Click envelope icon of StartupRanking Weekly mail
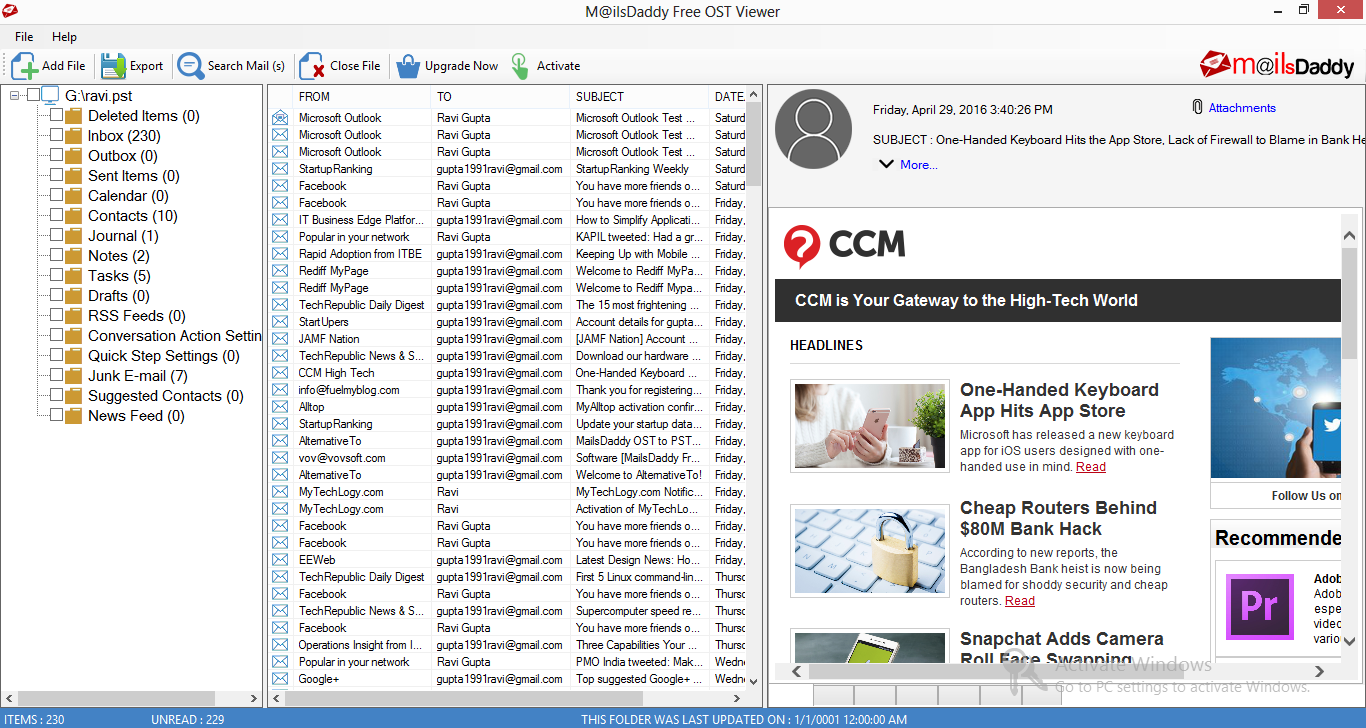 point(280,169)
